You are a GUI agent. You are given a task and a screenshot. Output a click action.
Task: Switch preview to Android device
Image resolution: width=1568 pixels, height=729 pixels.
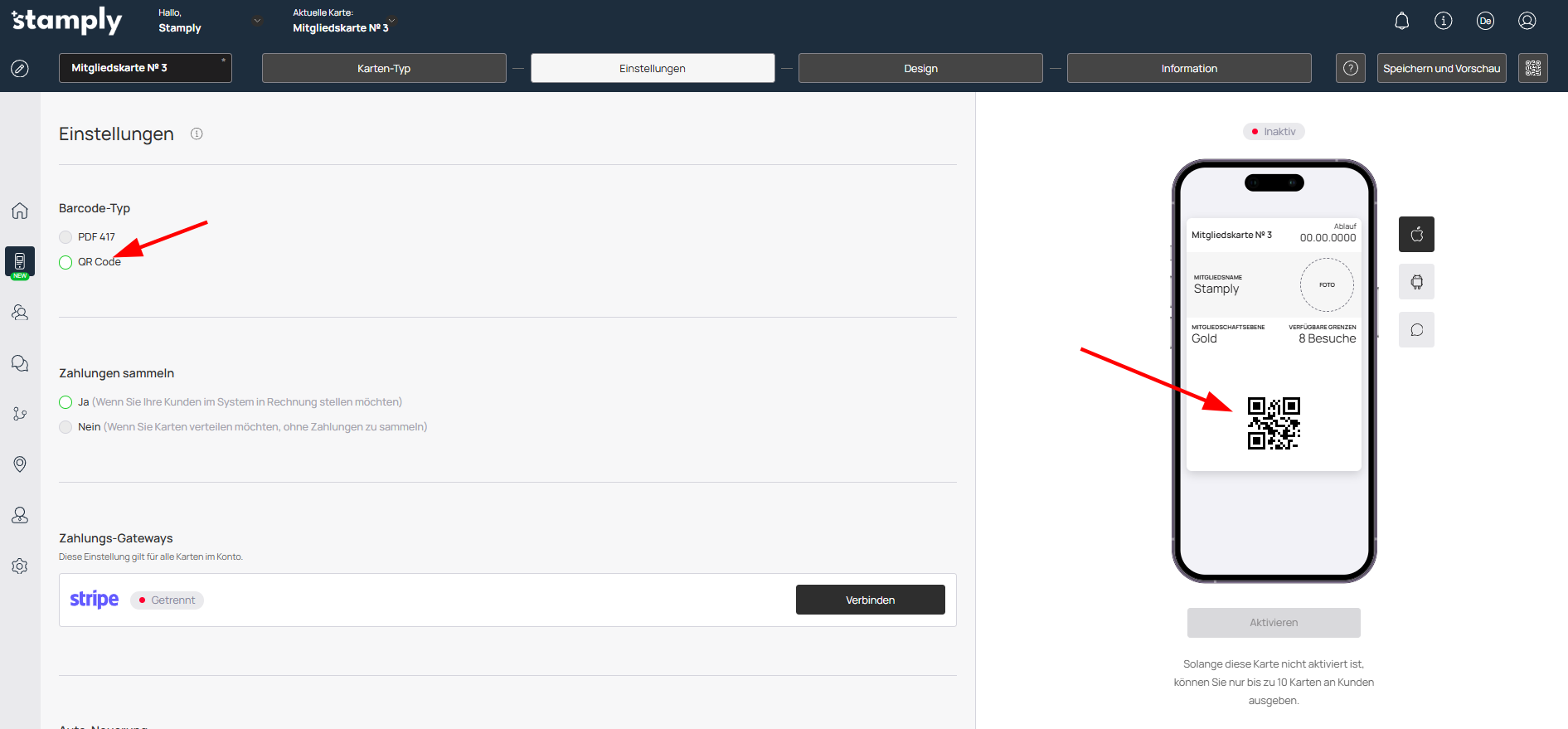click(1416, 282)
